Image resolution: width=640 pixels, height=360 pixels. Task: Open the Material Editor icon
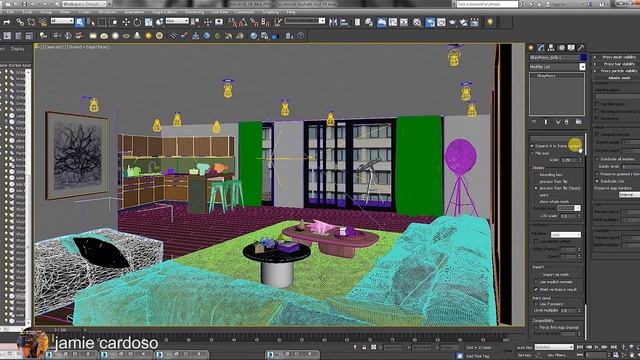point(417,22)
